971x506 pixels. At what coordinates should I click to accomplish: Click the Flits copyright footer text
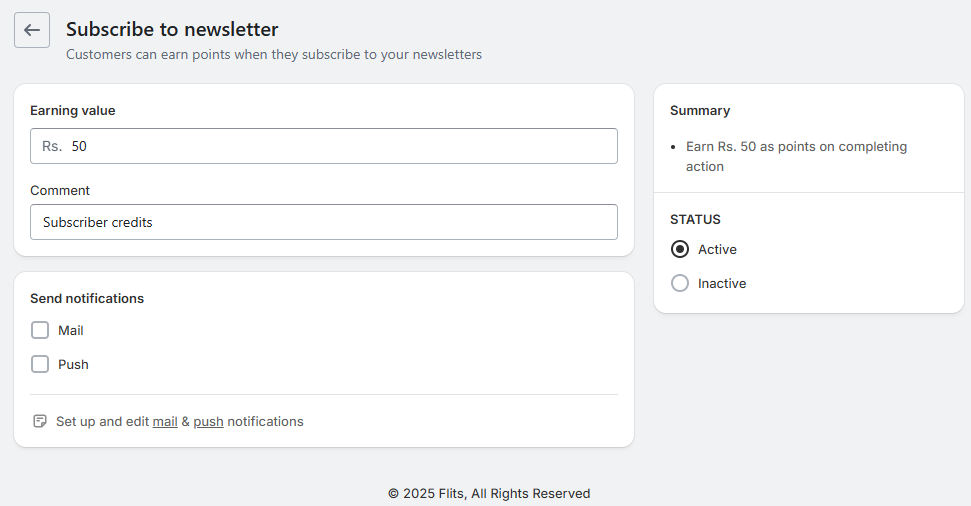489,493
